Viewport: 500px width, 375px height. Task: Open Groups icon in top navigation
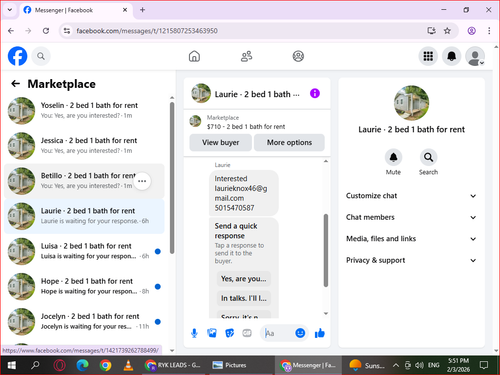click(x=298, y=56)
